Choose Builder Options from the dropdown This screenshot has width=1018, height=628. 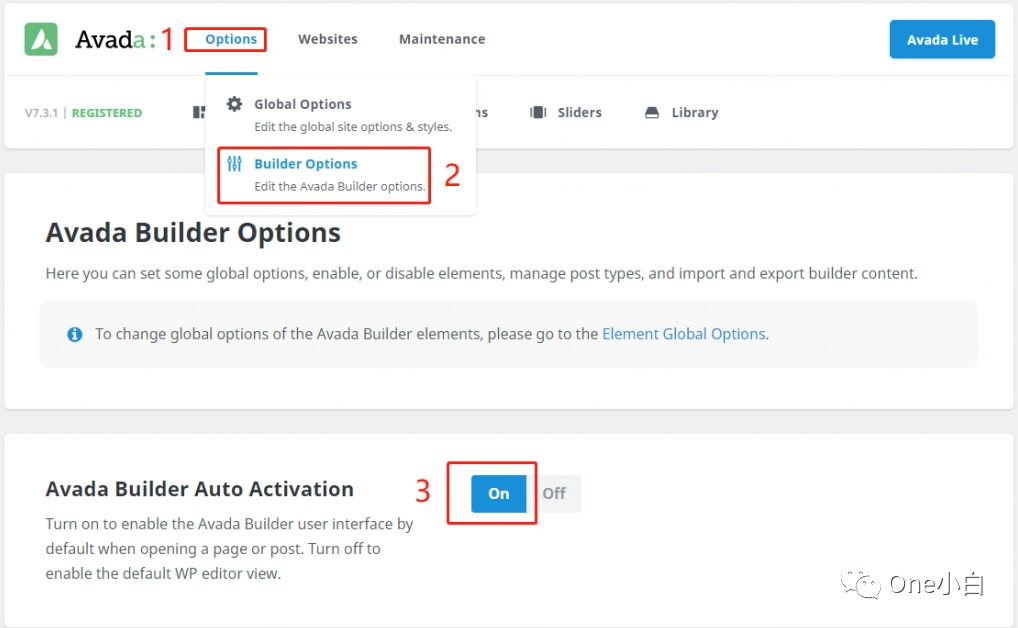tap(305, 164)
